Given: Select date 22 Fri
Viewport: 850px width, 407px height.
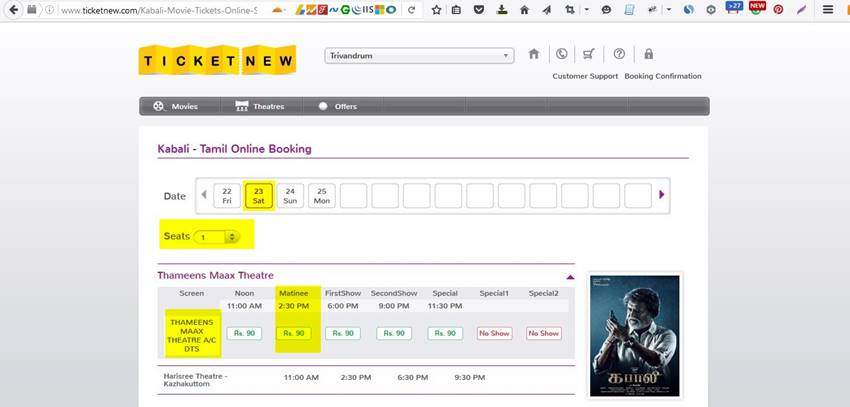Looking at the screenshot, I should click(x=227, y=196).
